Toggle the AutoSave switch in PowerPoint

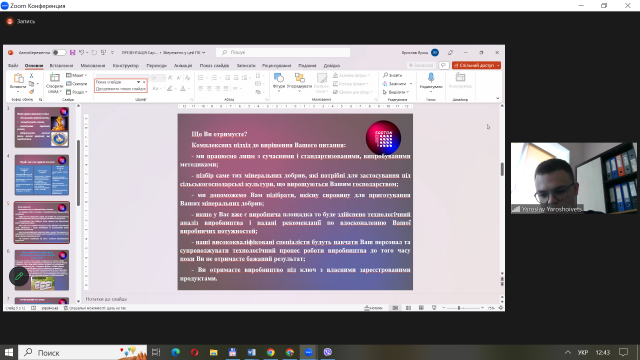[x=59, y=53]
